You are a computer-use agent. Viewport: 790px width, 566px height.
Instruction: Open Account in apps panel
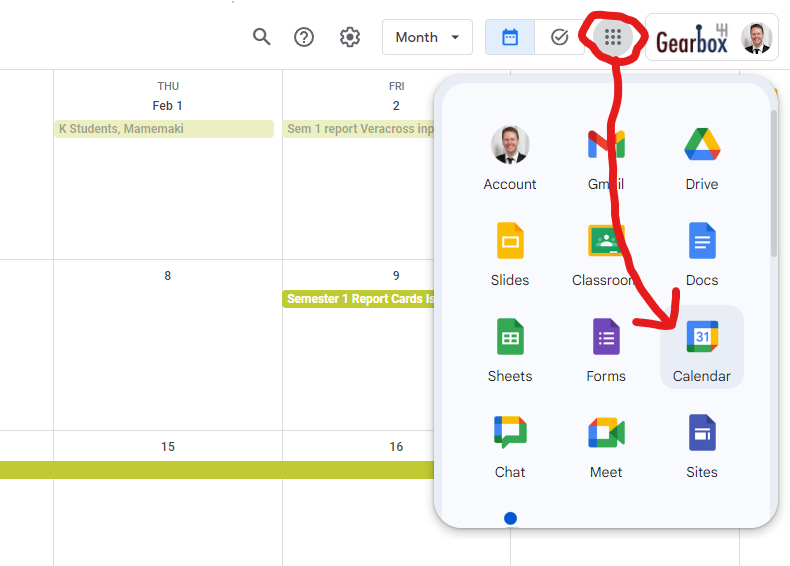[x=510, y=158]
